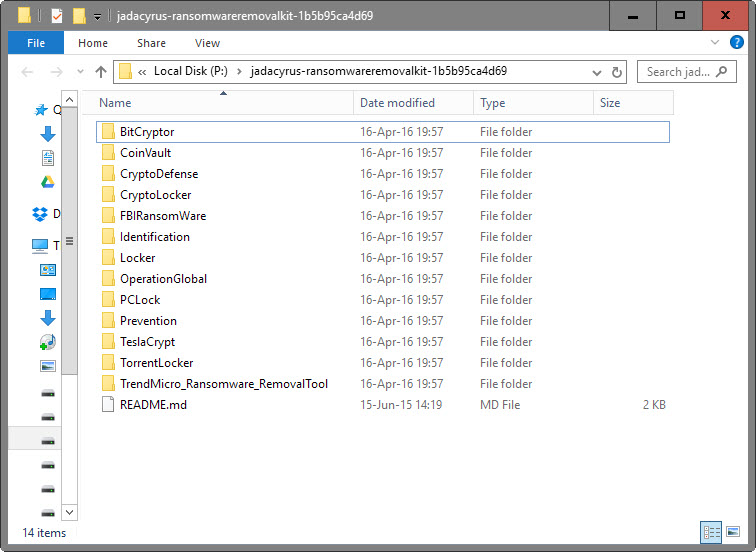Viewport: 756px width, 552px height.
Task: Open the File menu
Action: (36, 43)
